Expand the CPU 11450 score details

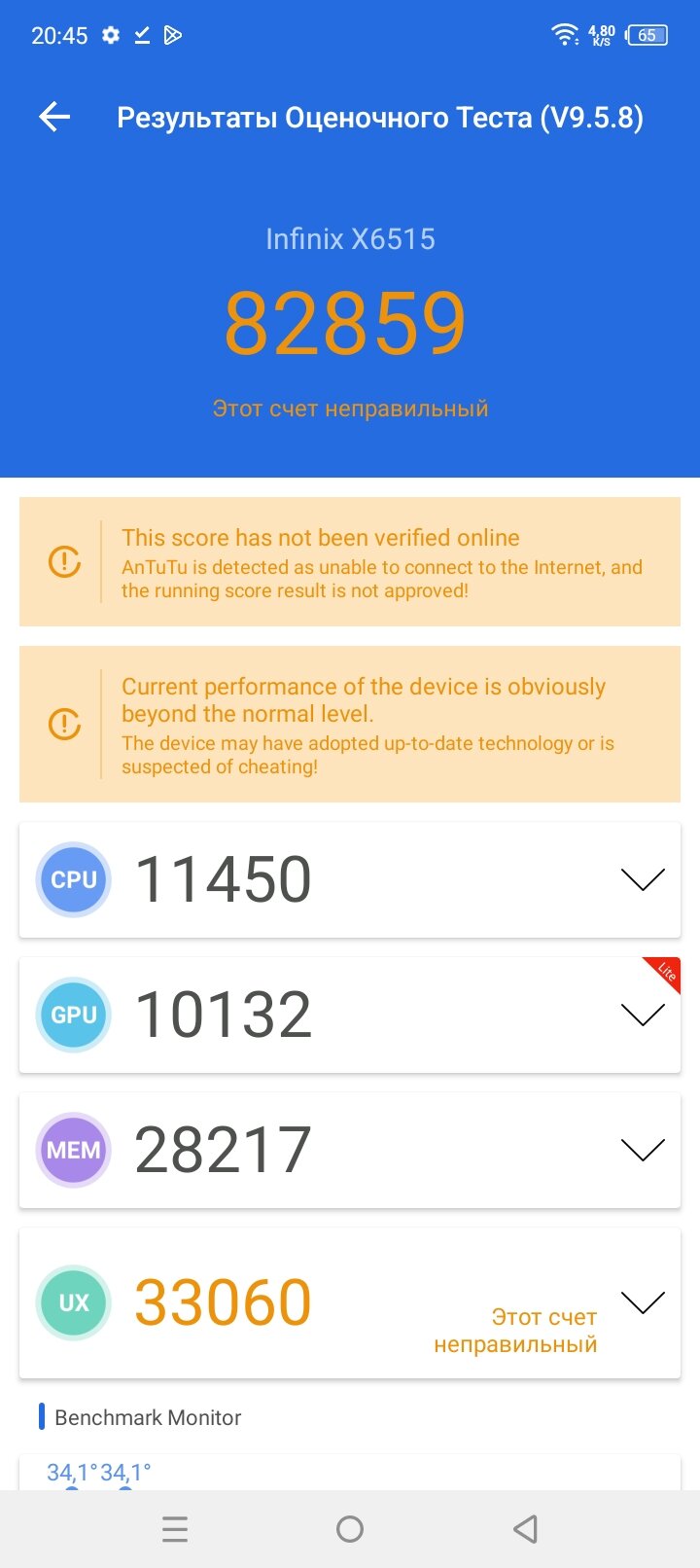[x=643, y=879]
